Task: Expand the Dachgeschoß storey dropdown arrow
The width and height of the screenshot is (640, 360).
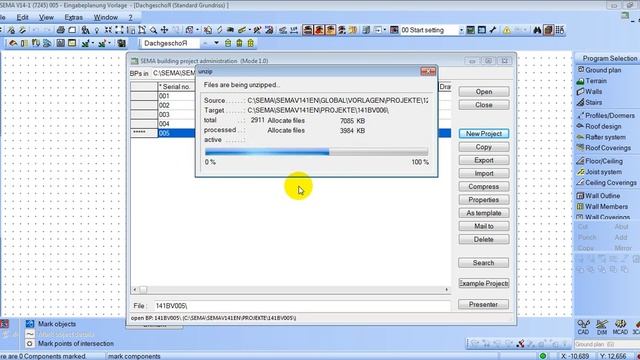Action: coord(216,43)
